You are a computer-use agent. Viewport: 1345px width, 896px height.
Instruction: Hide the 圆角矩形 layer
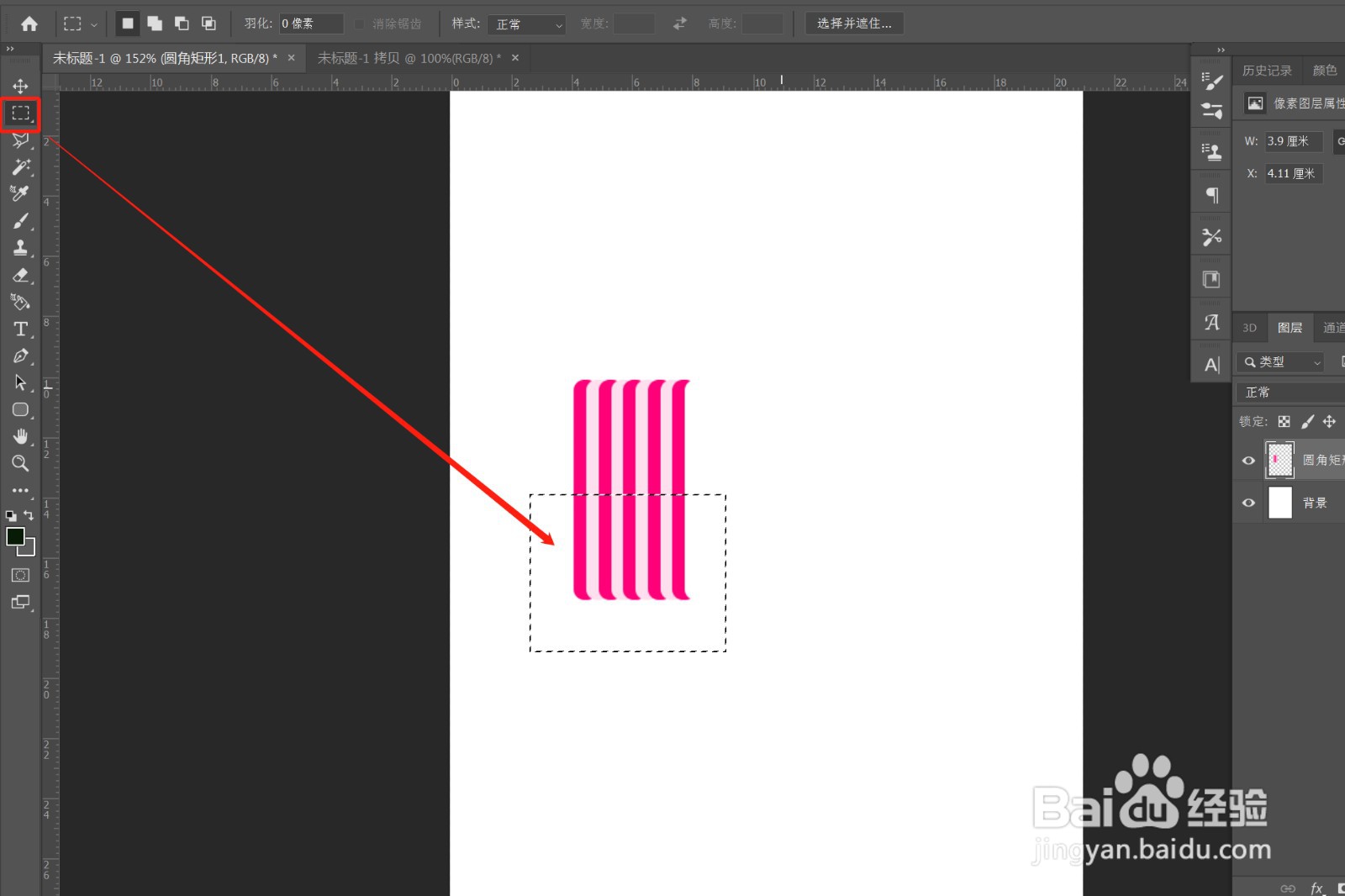tap(1248, 460)
